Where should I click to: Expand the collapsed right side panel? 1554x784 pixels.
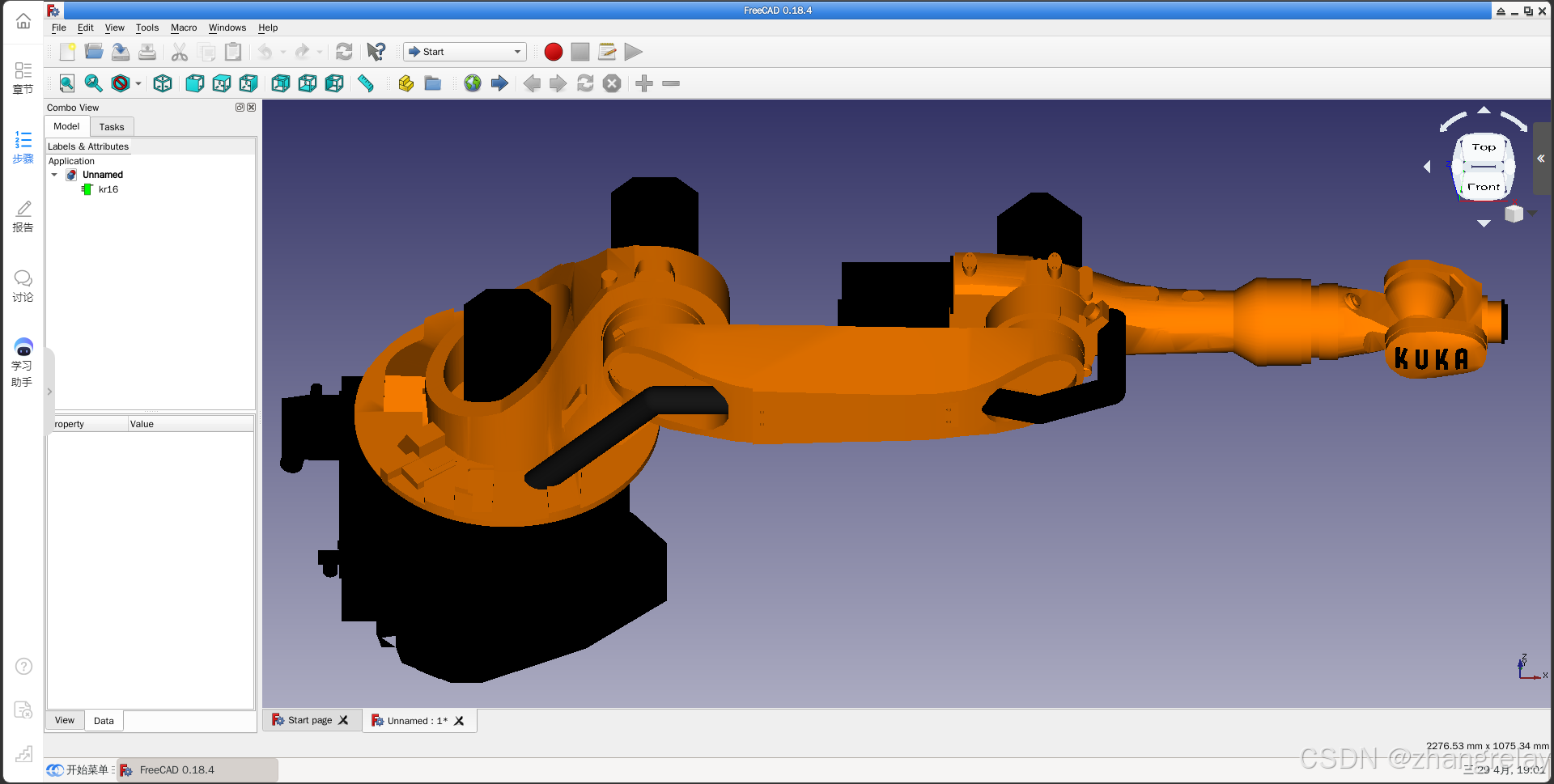[x=1541, y=159]
